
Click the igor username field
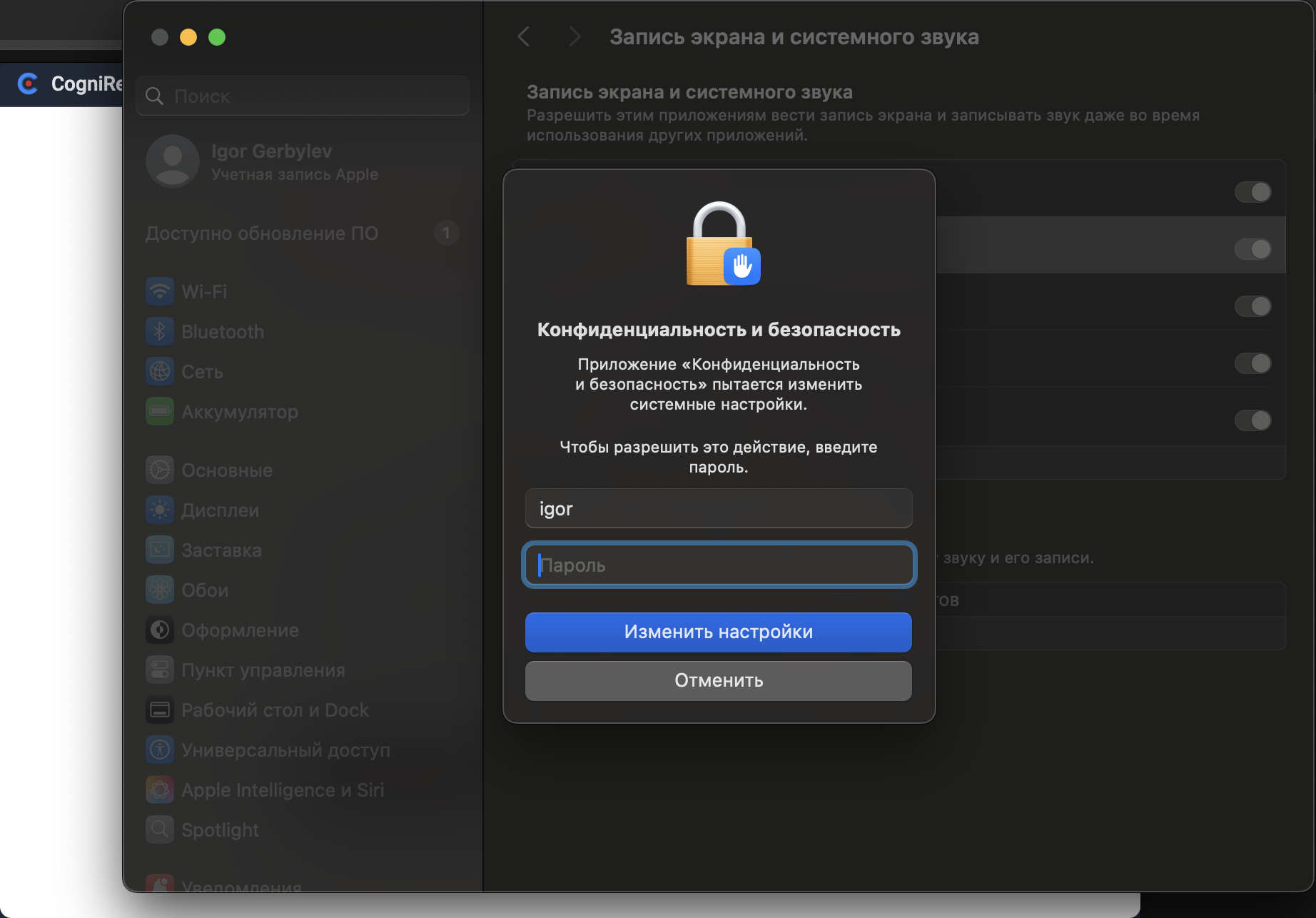pyautogui.click(x=718, y=509)
